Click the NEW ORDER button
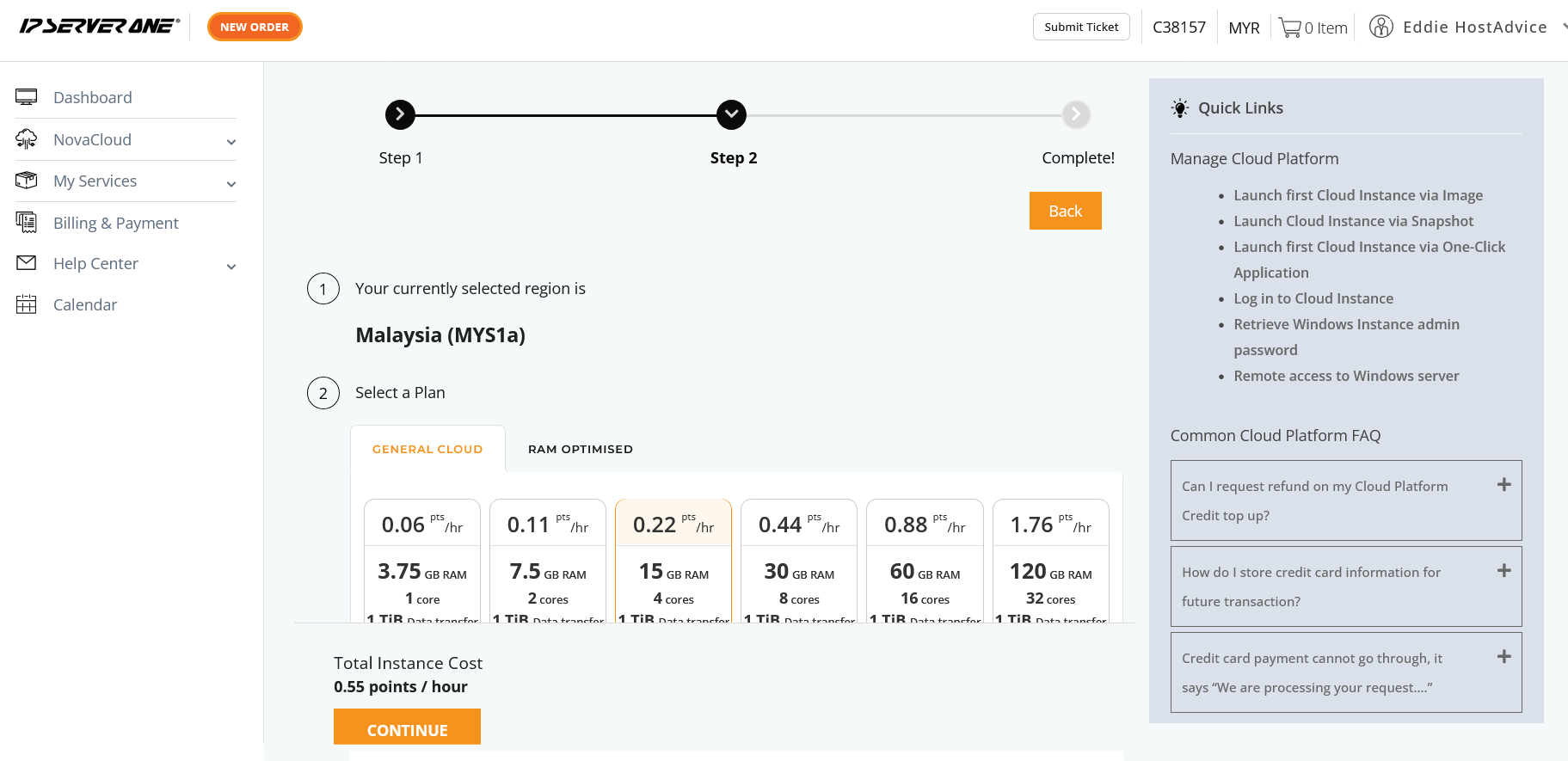Viewport: 1568px width, 761px height. [x=255, y=27]
